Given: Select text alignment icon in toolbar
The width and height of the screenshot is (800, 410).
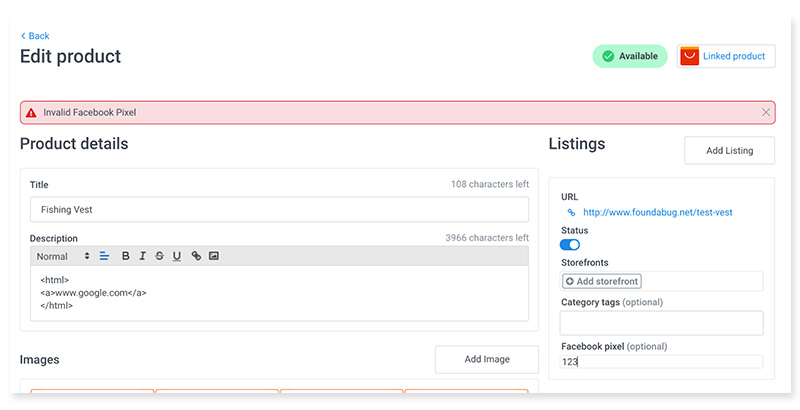Looking at the screenshot, I should pyautogui.click(x=104, y=256).
